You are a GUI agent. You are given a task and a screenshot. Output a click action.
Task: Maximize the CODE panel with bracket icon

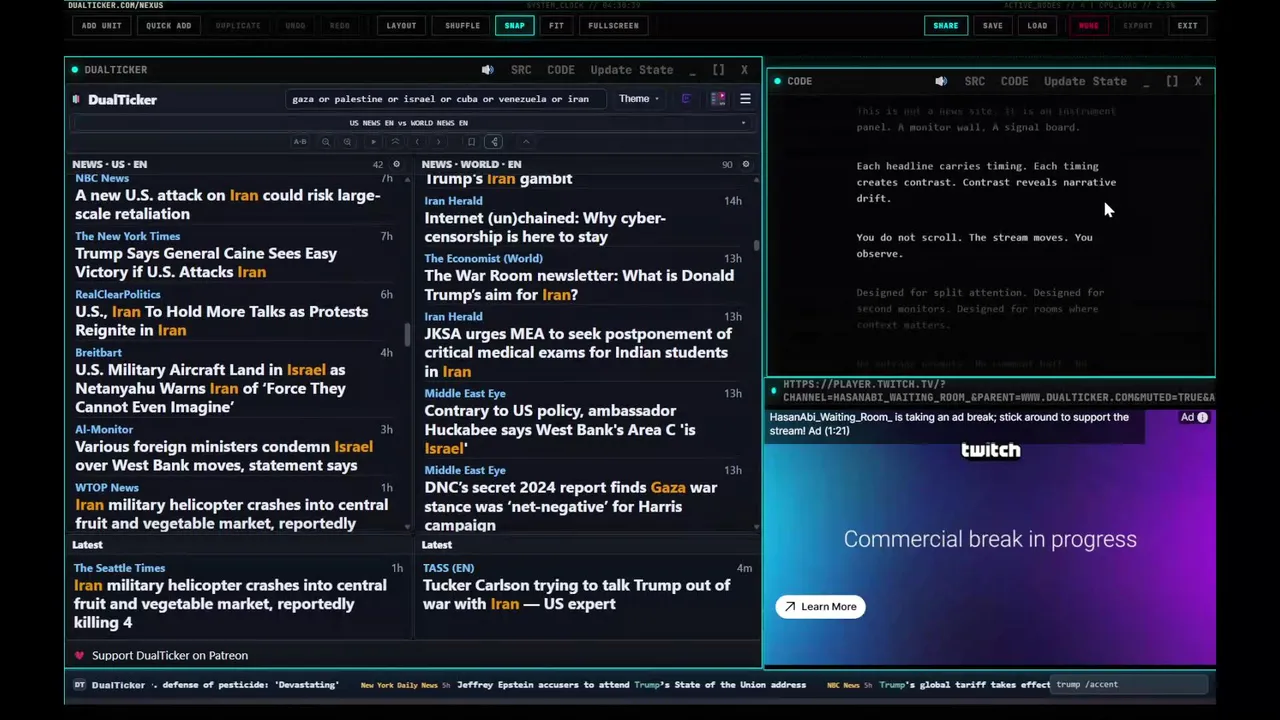point(1172,81)
